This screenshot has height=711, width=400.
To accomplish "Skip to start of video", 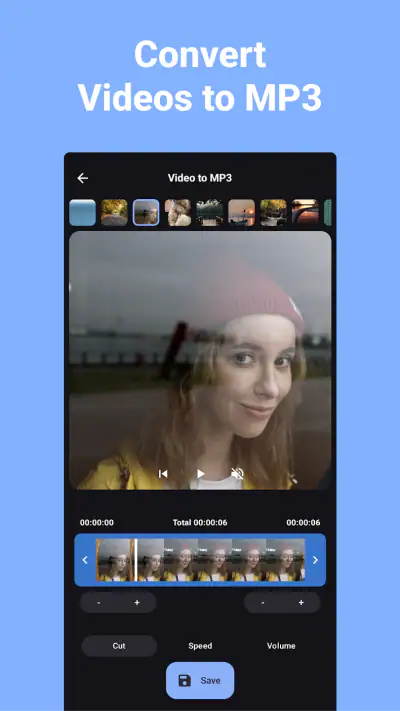I will pos(163,474).
